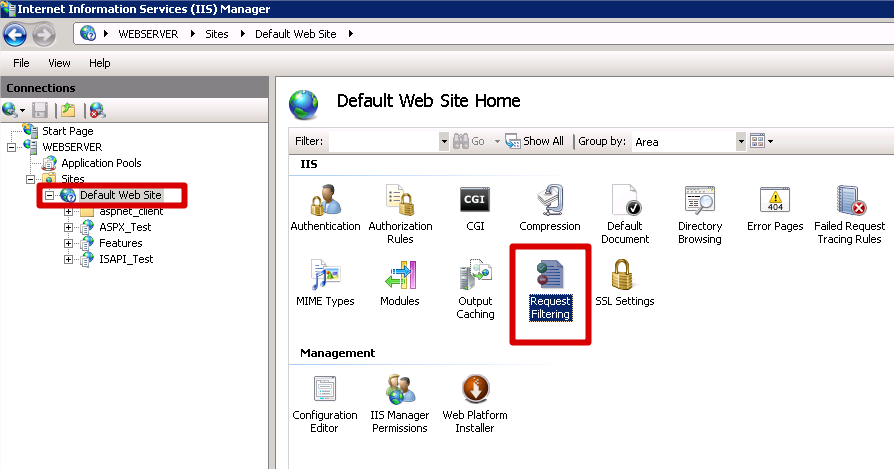Open IIS Manager Permissions
The image size is (894, 469).
click(400, 404)
